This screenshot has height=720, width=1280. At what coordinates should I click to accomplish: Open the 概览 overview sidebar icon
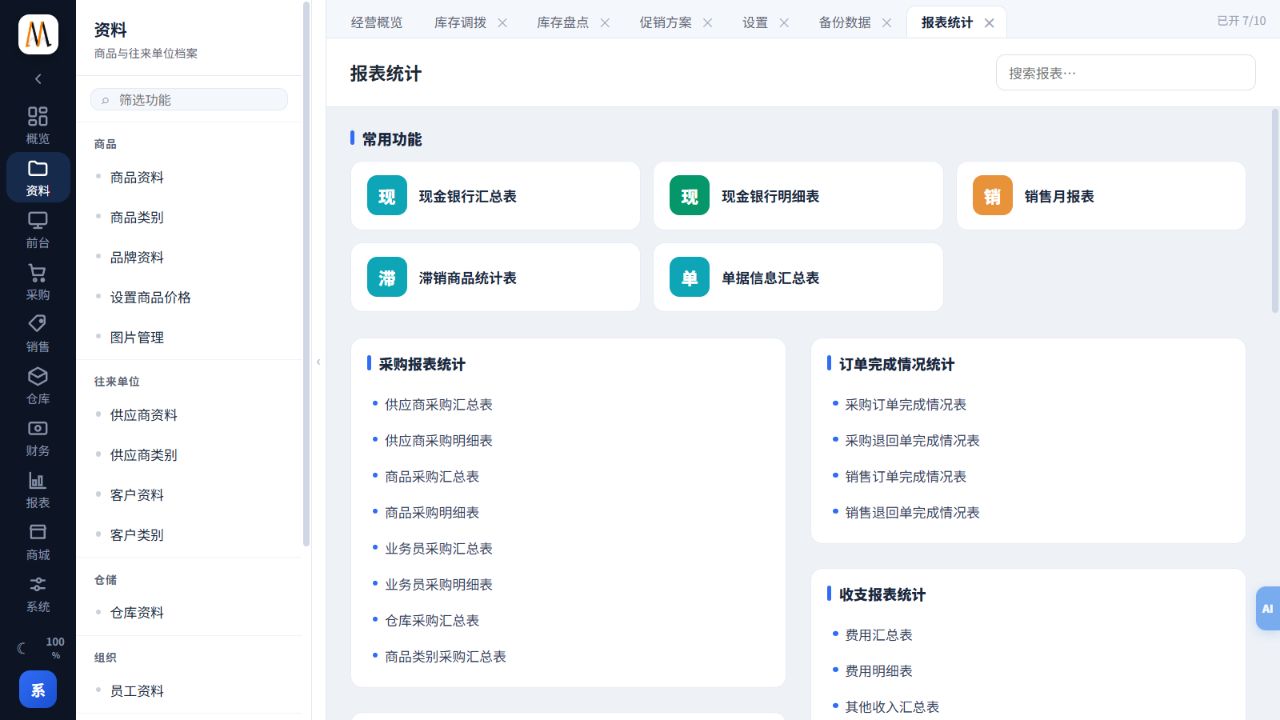tap(38, 126)
